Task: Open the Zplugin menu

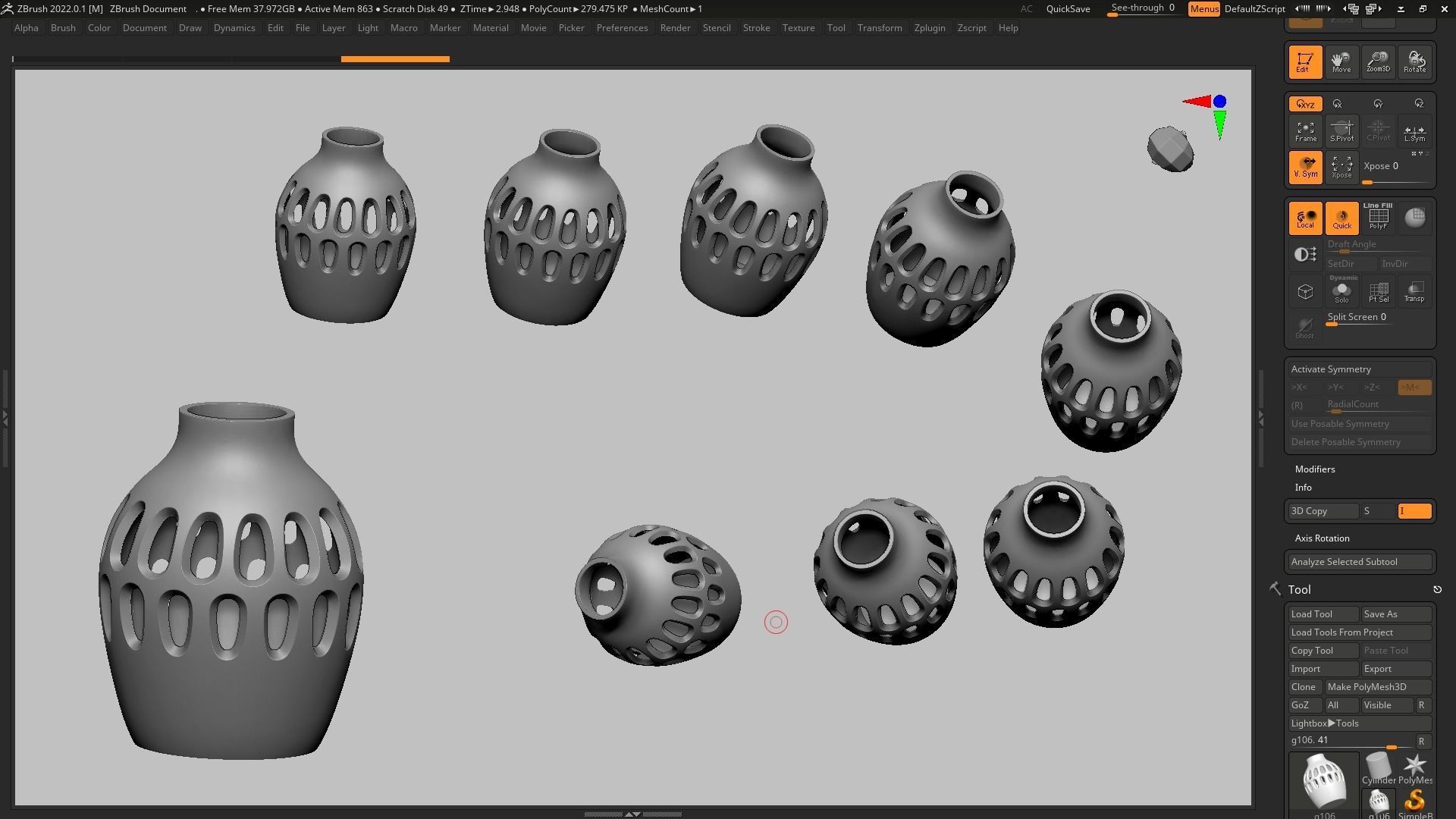Action: coord(929,28)
